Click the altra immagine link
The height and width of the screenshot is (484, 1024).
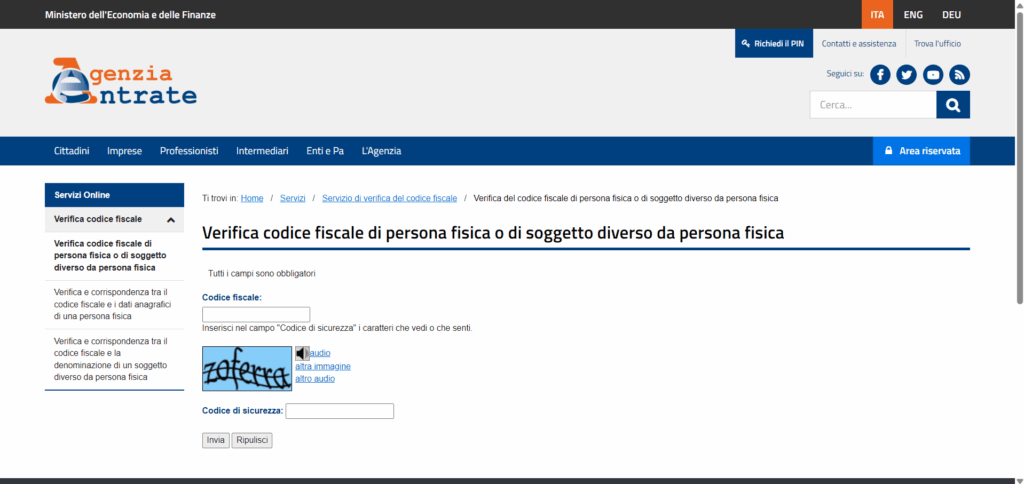coord(323,366)
